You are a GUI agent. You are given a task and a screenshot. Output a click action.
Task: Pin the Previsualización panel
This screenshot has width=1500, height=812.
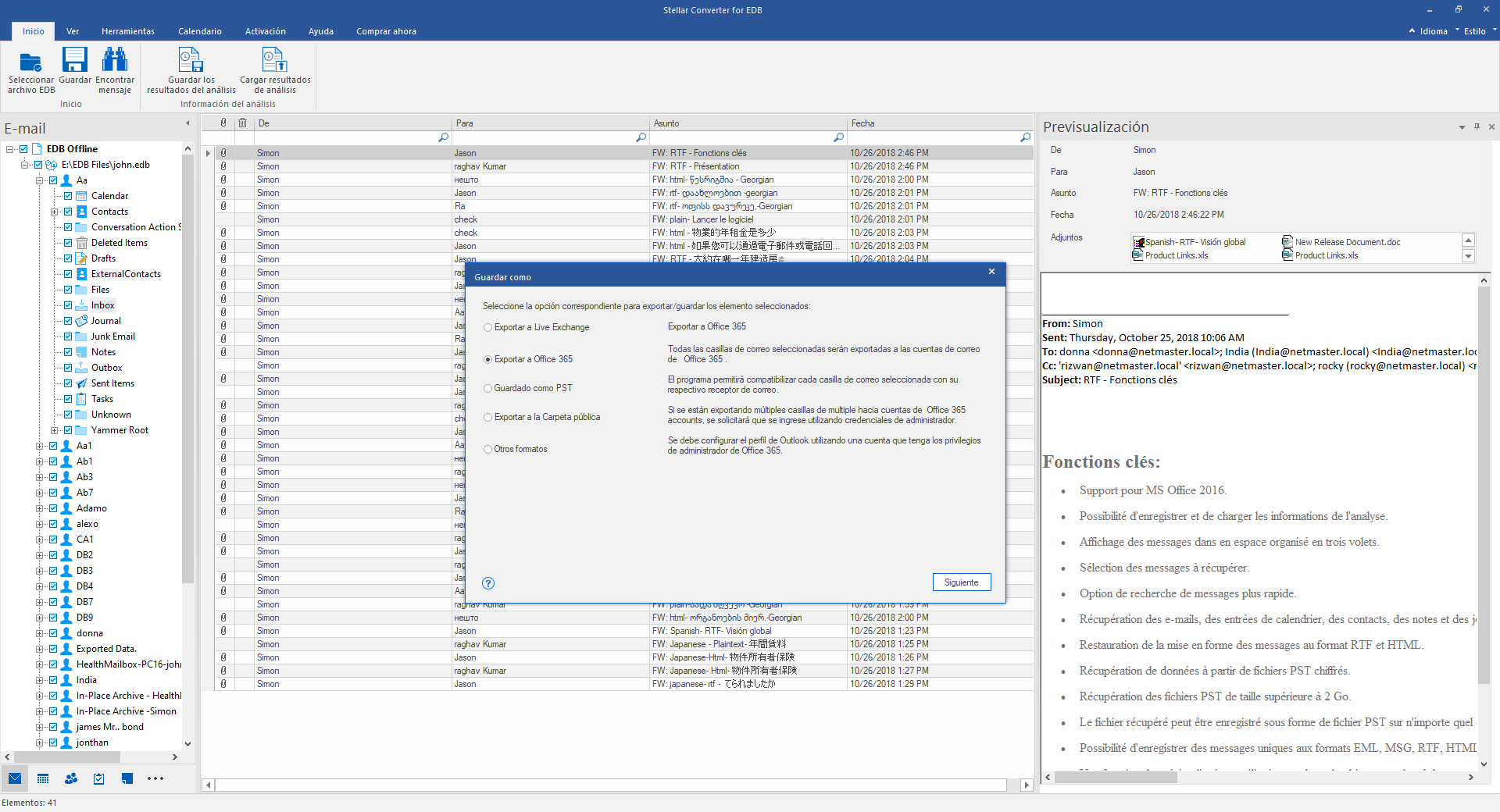click(1477, 126)
